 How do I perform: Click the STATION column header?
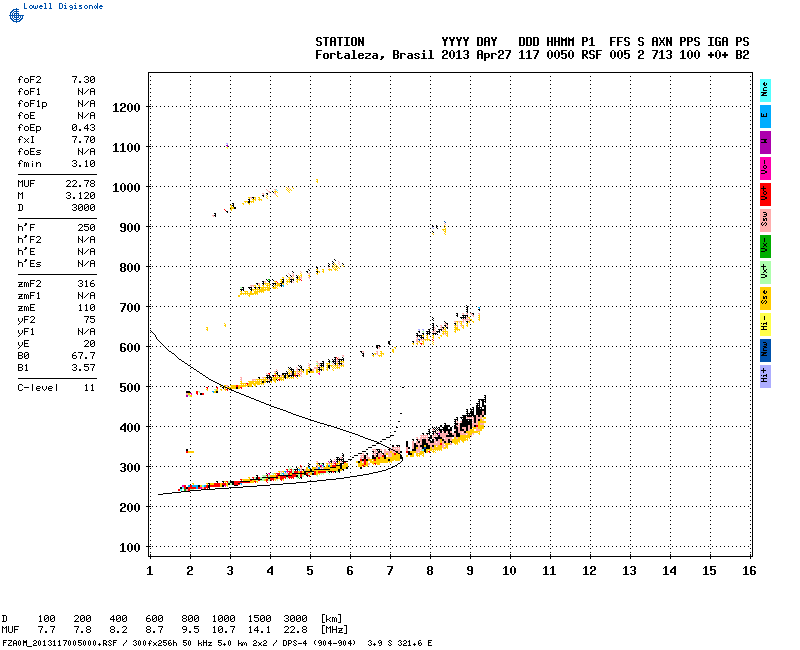coord(340,42)
